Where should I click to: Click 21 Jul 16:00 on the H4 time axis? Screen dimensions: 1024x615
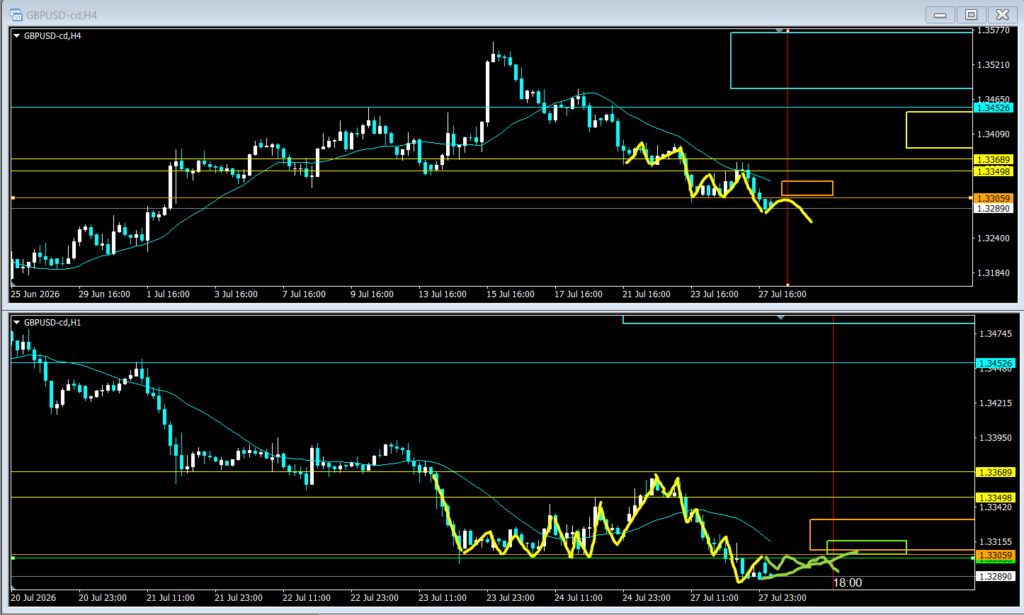click(x=646, y=294)
